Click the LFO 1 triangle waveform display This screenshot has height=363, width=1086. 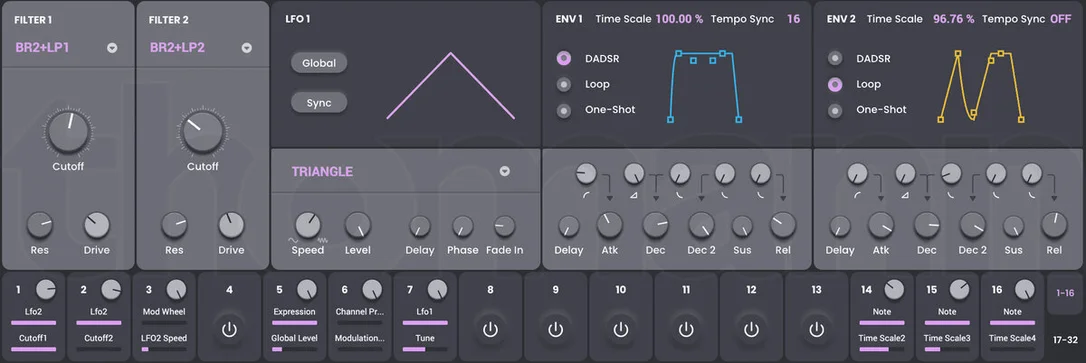click(x=451, y=85)
